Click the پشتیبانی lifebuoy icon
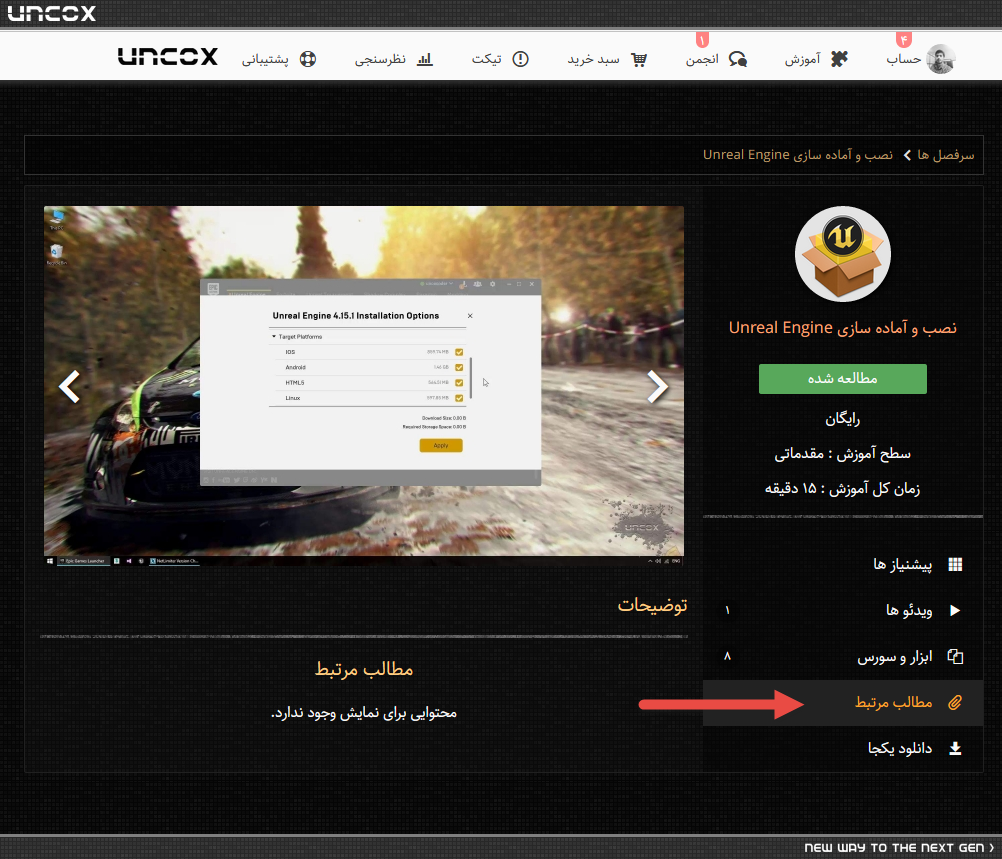The height and width of the screenshot is (859, 1002). [x=308, y=59]
